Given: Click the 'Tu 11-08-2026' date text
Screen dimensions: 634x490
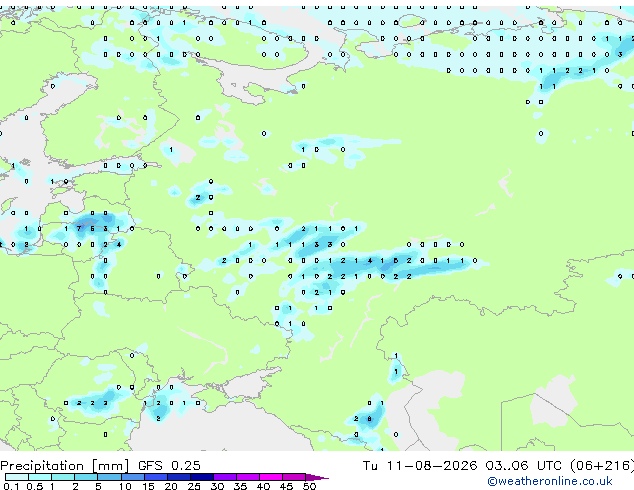Looking at the screenshot, I should 420,466.
